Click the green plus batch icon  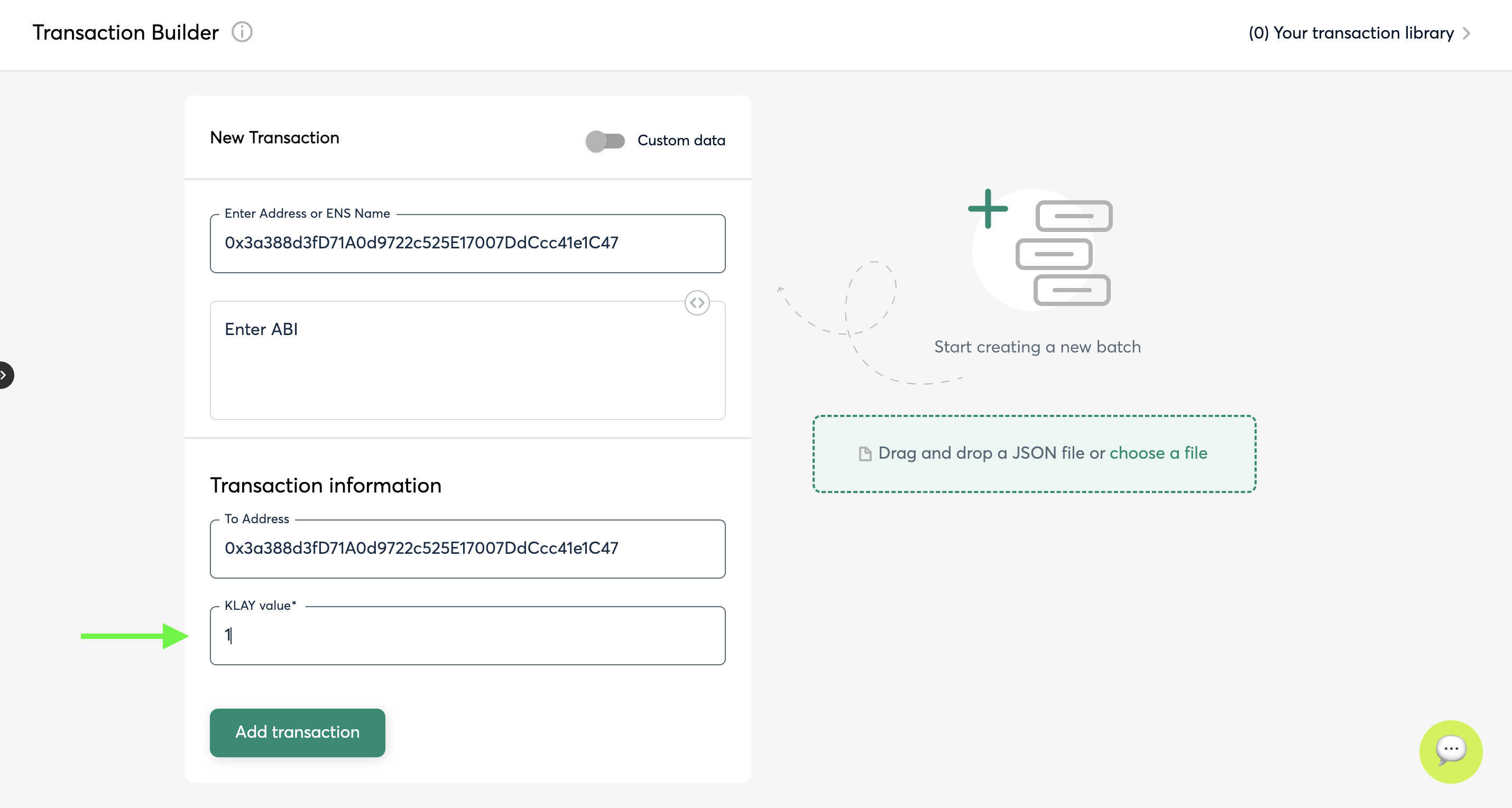tap(988, 208)
